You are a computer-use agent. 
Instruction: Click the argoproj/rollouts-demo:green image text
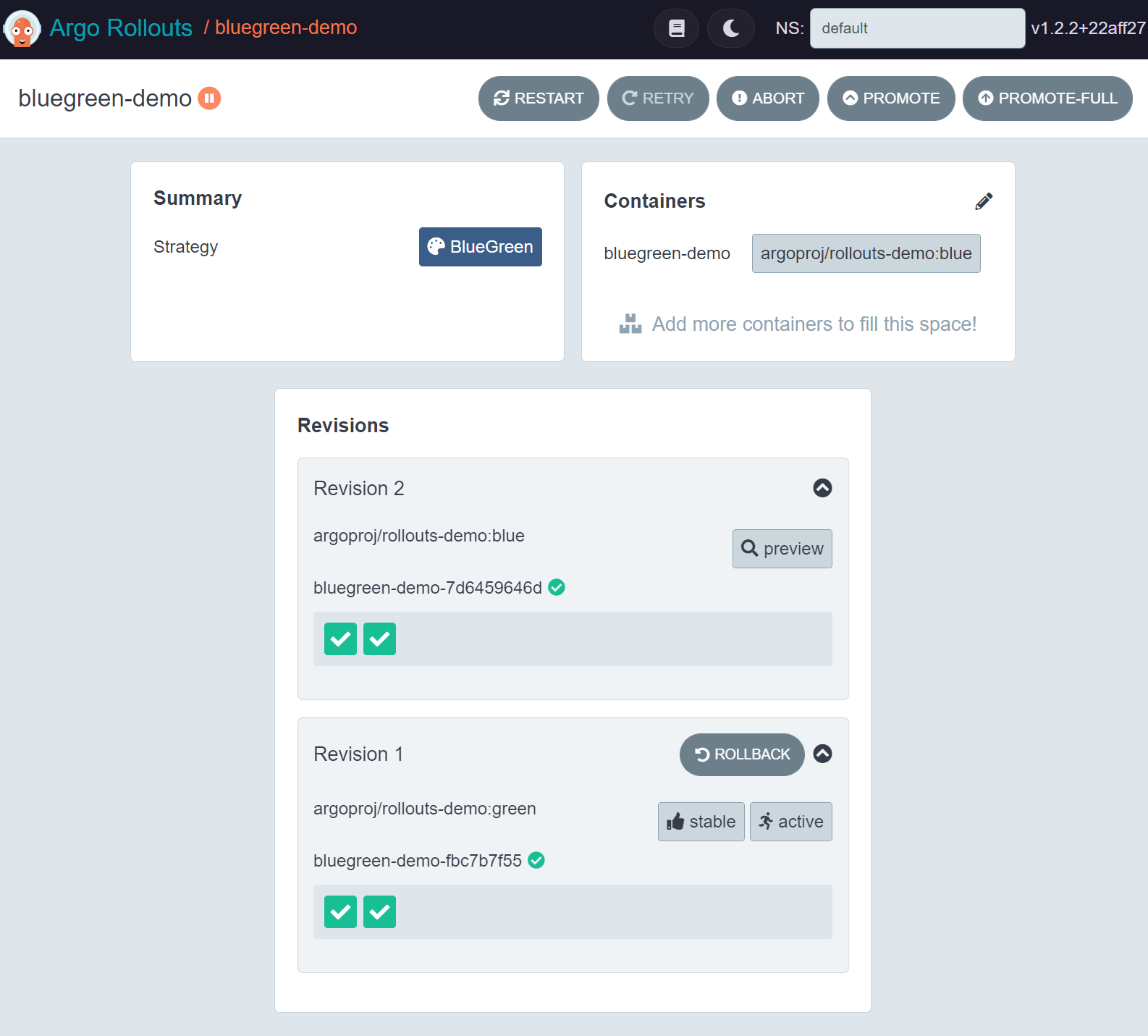pyautogui.click(x=425, y=809)
